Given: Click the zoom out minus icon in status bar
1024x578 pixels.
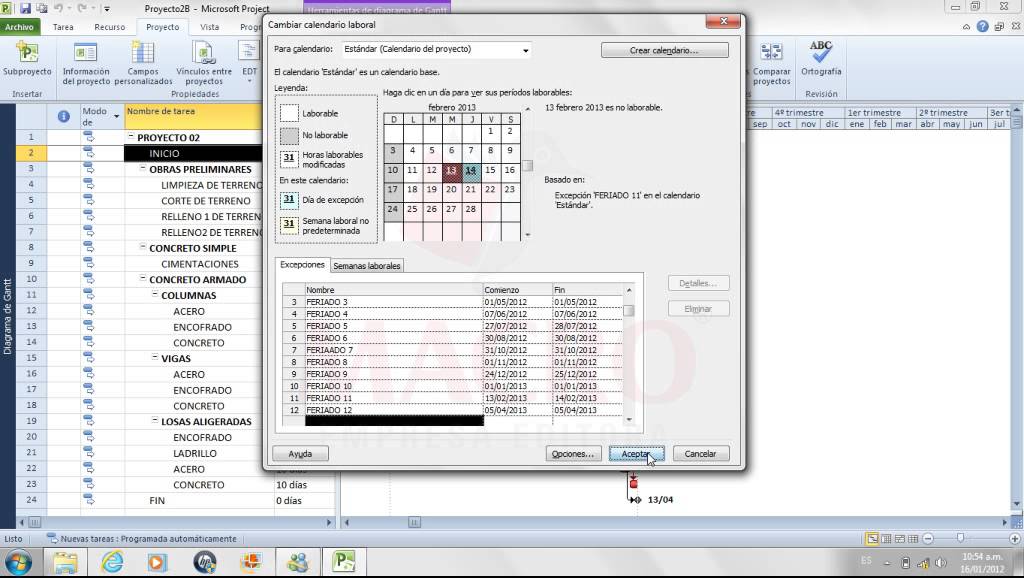Looking at the screenshot, I should pos(928,539).
